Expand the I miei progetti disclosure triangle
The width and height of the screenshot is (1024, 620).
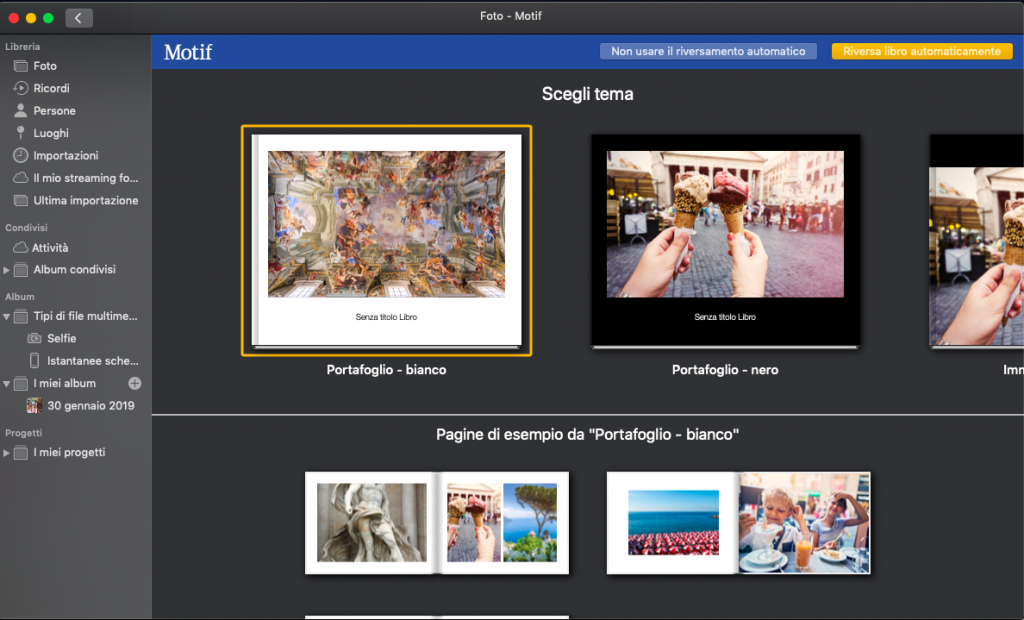tap(7, 453)
